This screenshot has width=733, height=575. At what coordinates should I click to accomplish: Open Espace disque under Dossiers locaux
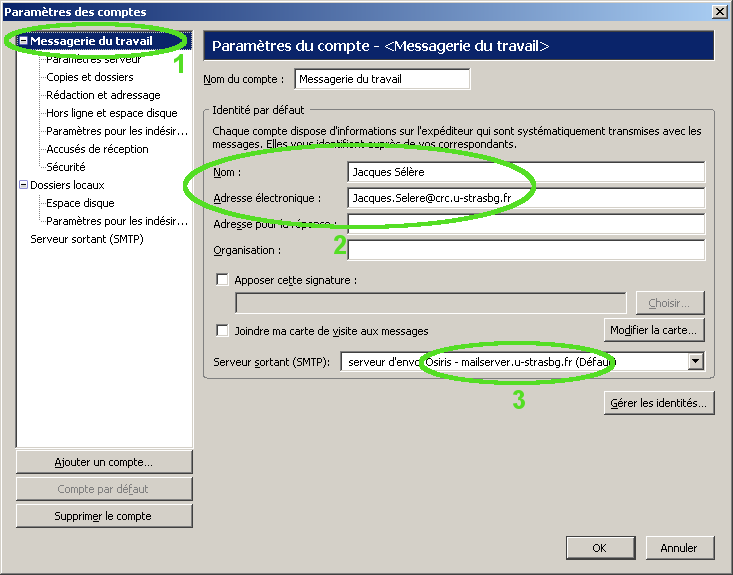pos(80,203)
